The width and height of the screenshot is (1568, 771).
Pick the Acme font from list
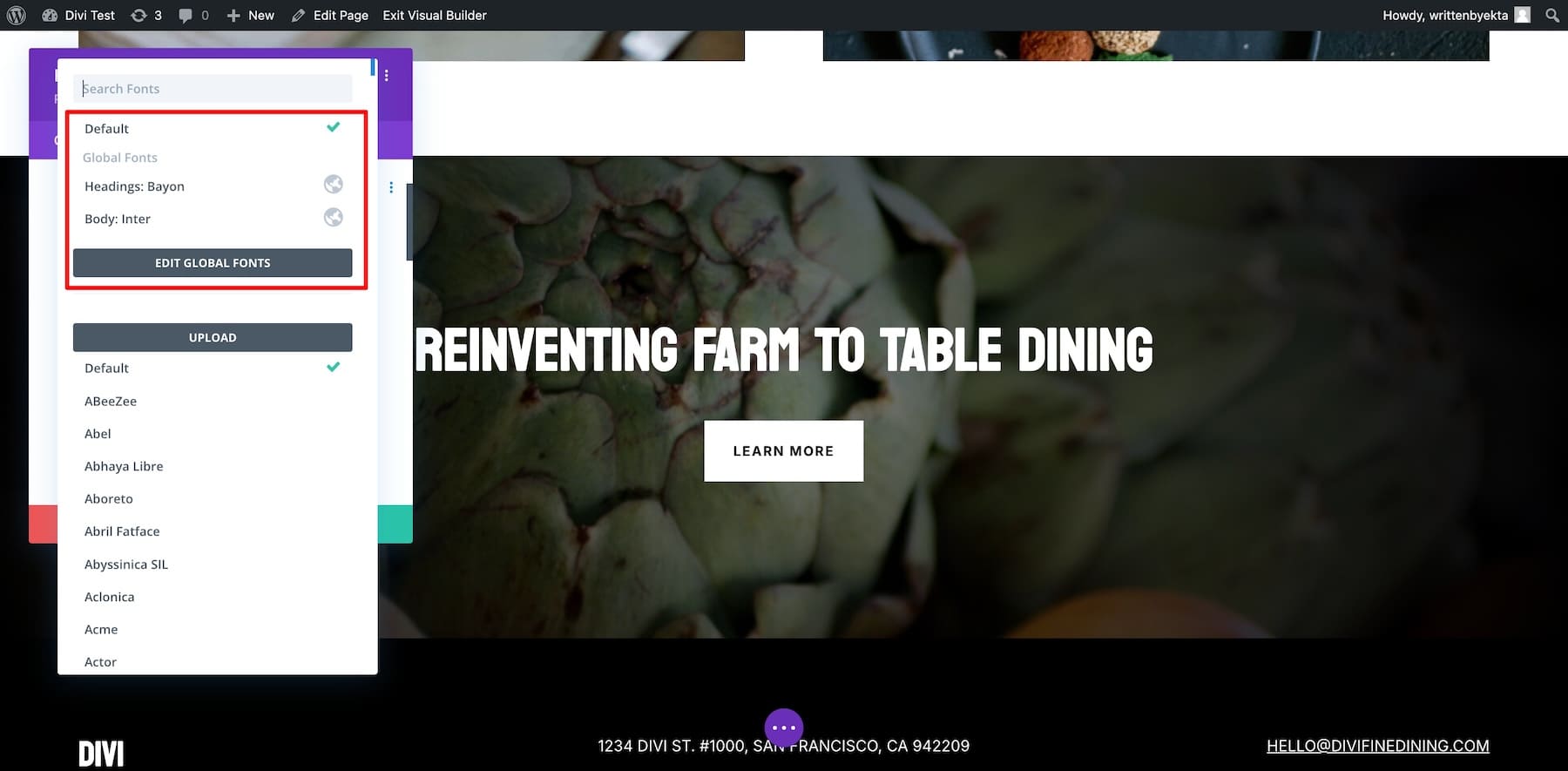[x=101, y=629]
